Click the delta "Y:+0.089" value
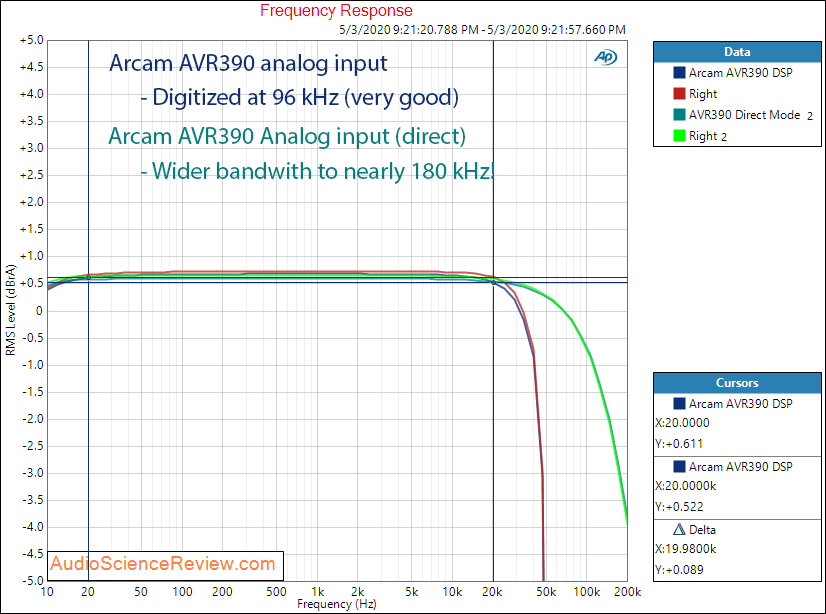Image resolution: width=826 pixels, height=614 pixels. coord(679,570)
